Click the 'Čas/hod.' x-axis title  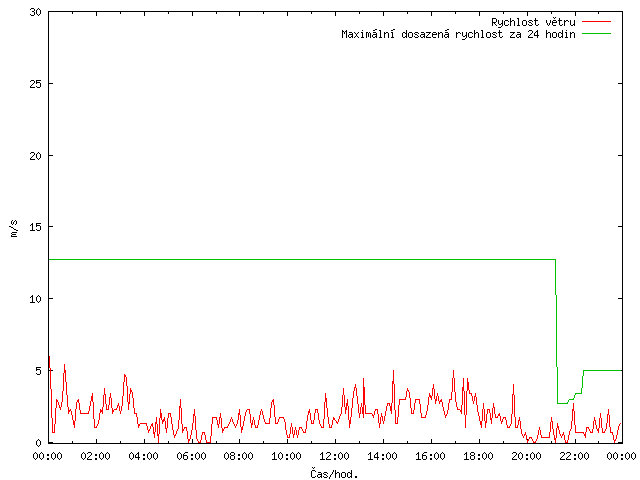tap(334, 474)
